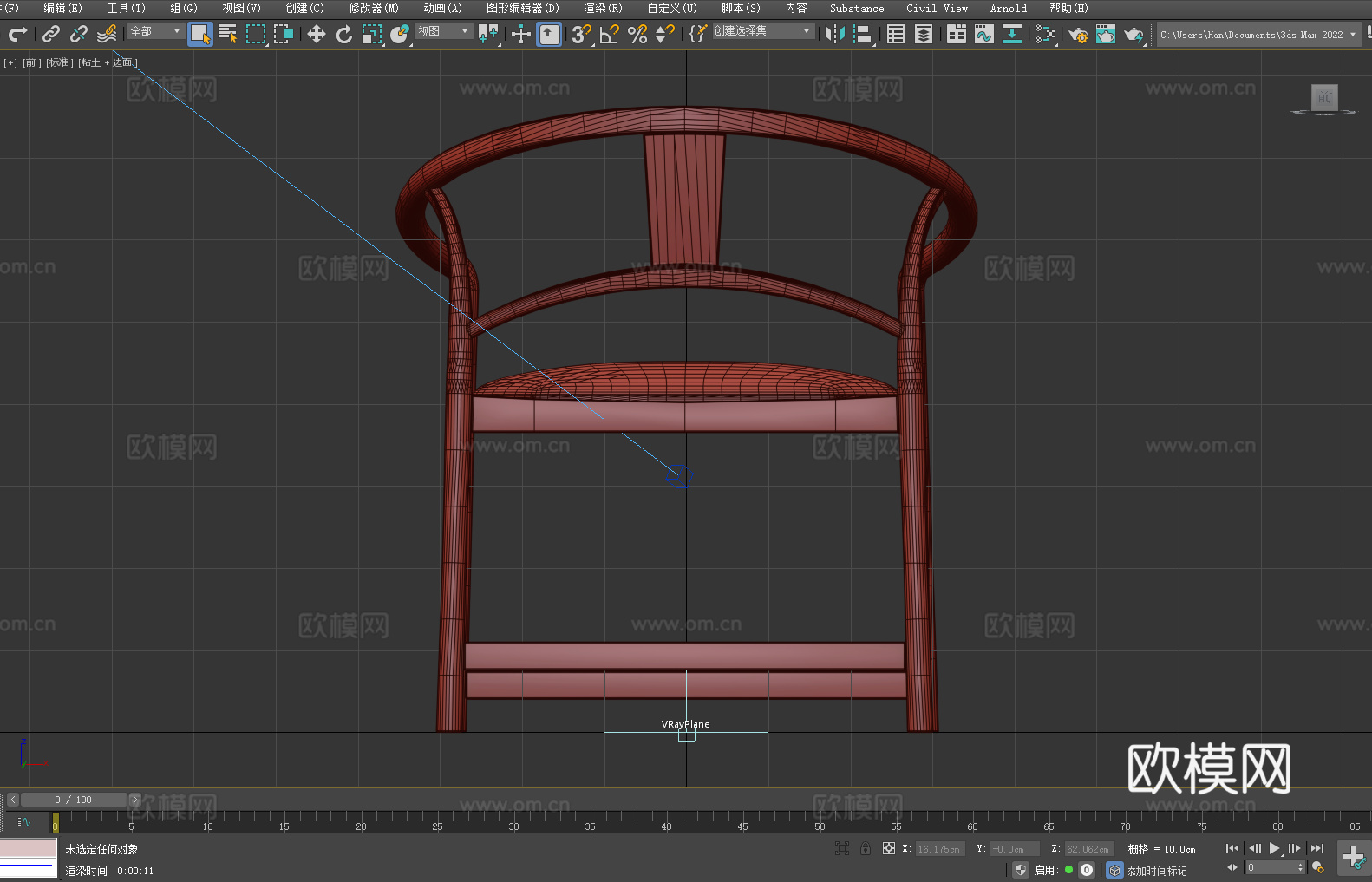
Task: Open the 视图 reference coordinate dropdown
Action: pos(444,31)
